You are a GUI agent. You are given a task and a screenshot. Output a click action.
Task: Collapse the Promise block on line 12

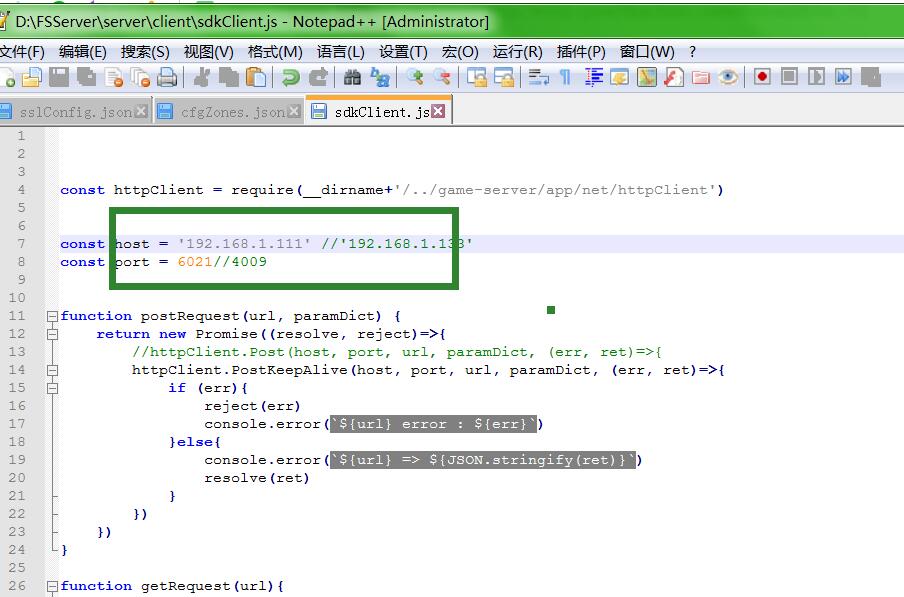(52, 334)
